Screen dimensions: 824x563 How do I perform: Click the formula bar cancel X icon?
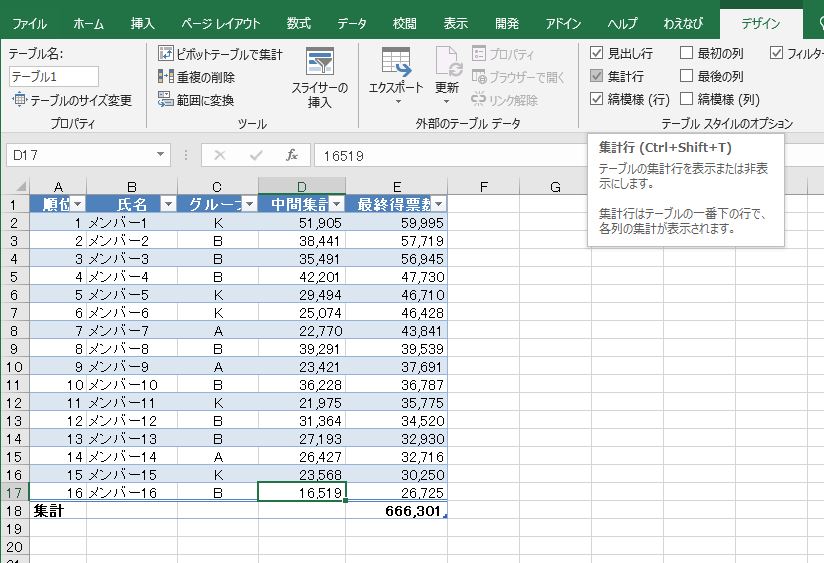[220, 155]
